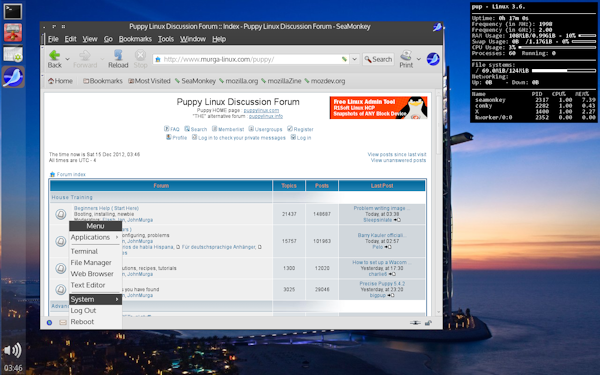This screenshot has height=375, width=600.
Task: Jump to latest post icon next to bigpup
Action: pyautogui.click(x=391, y=295)
